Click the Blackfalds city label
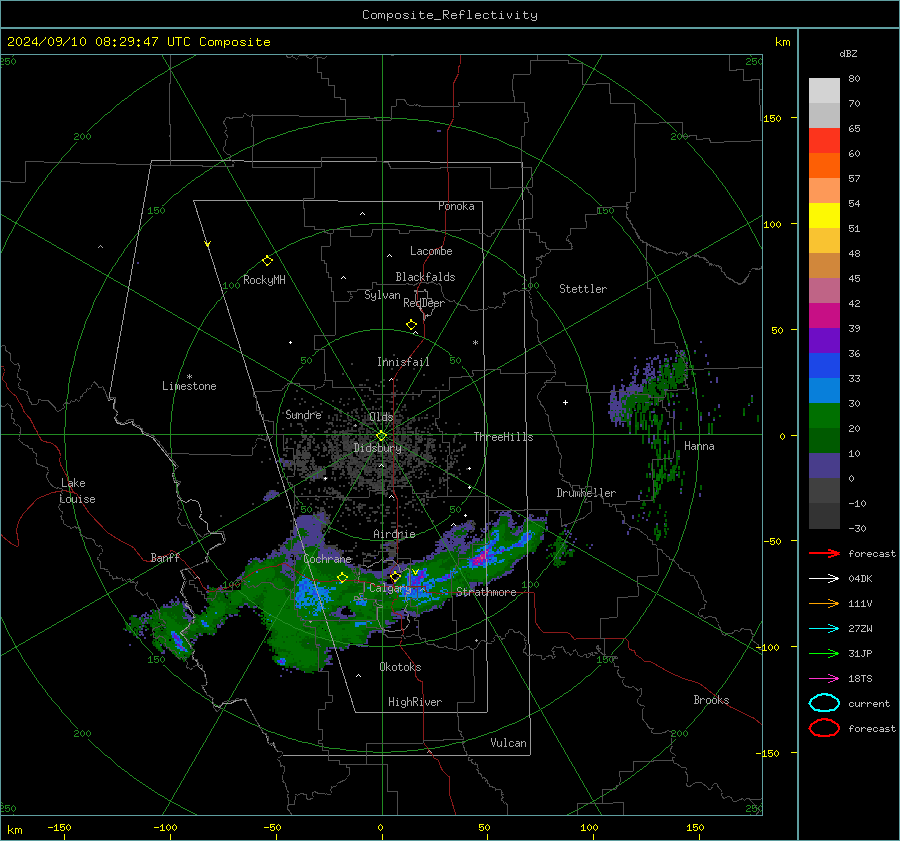The image size is (900, 841). click(x=425, y=277)
